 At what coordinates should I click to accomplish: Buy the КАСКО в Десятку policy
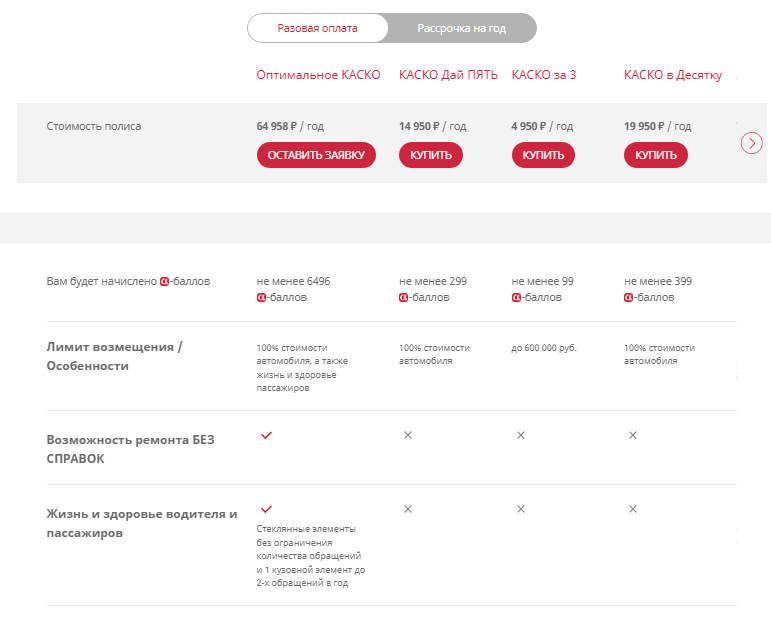click(x=655, y=155)
